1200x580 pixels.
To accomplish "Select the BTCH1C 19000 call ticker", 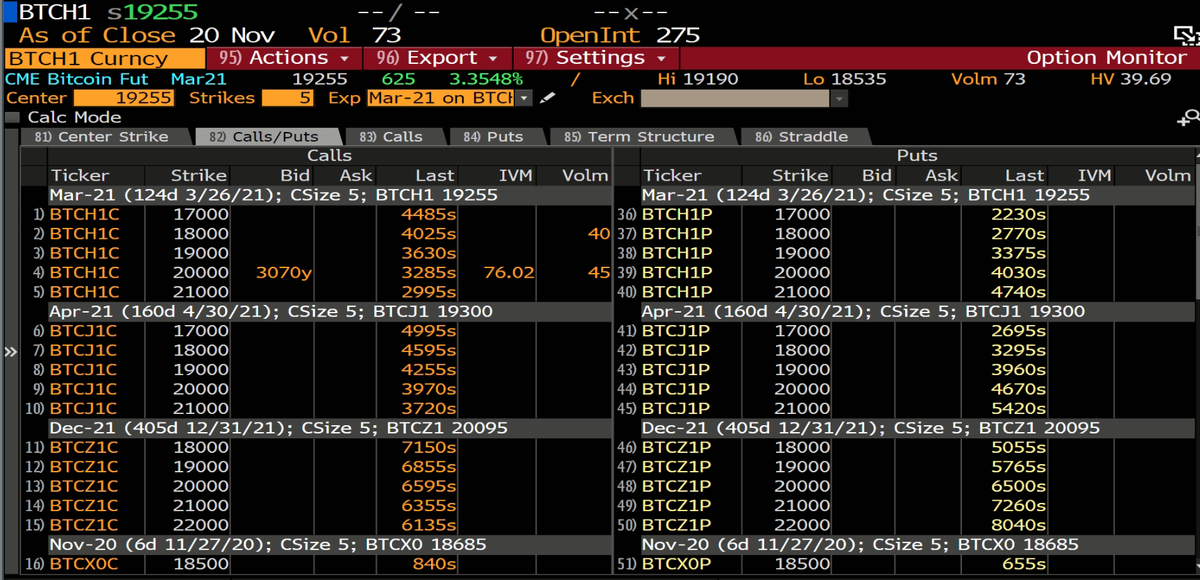I will (85, 253).
